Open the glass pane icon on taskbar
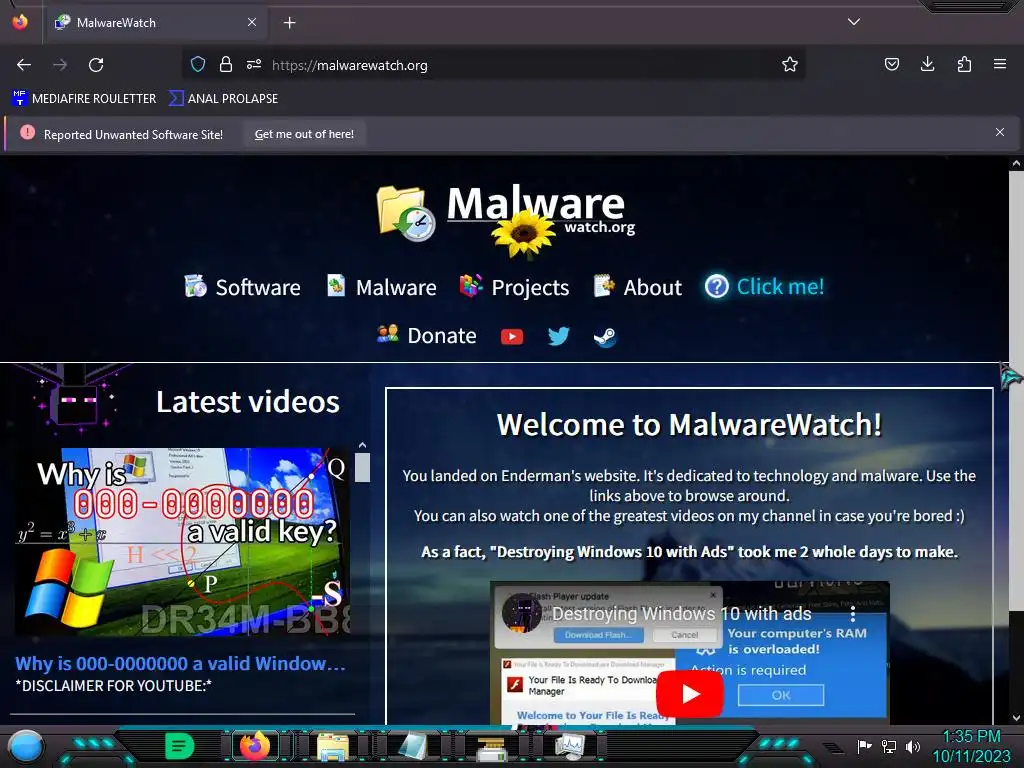Image resolution: width=1024 pixels, height=768 pixels. pos(412,746)
